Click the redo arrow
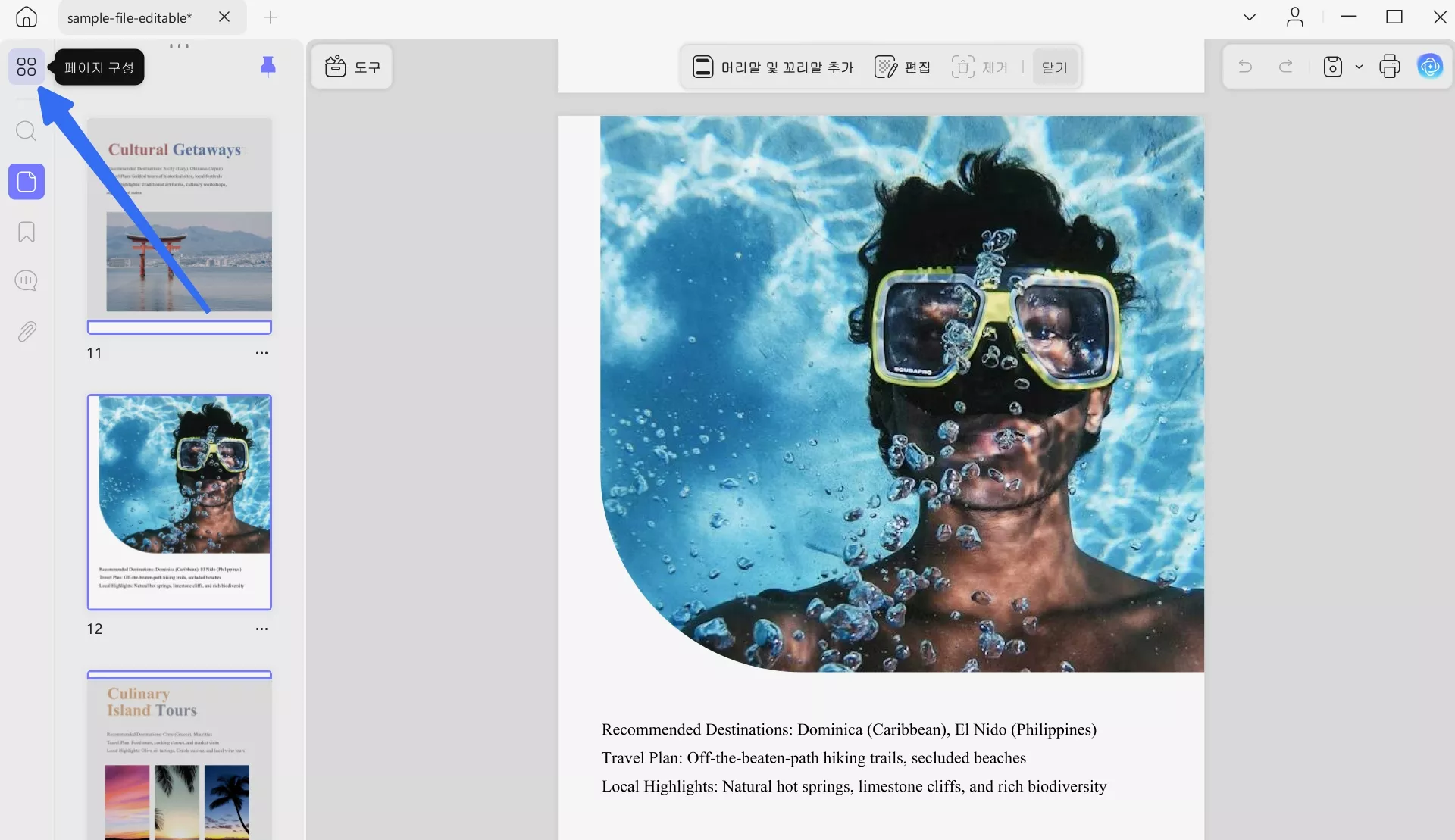 [x=1286, y=67]
